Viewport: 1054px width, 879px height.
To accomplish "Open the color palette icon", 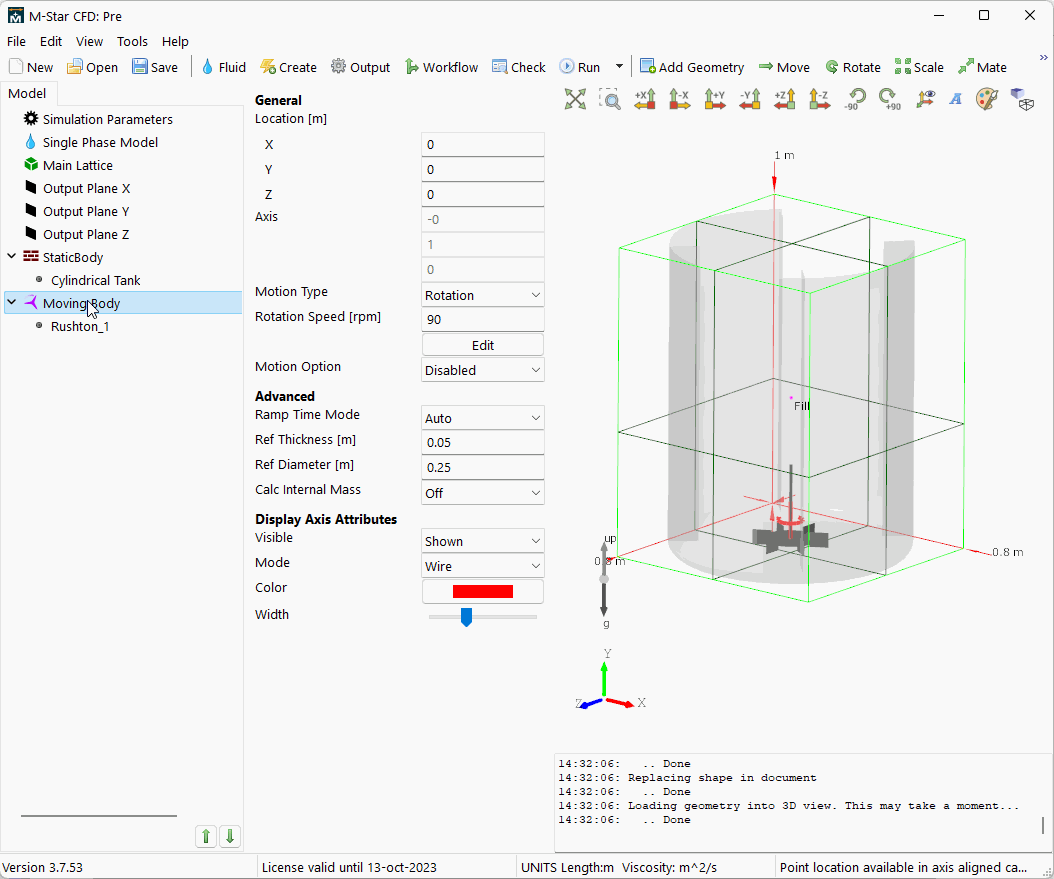I will 987,99.
